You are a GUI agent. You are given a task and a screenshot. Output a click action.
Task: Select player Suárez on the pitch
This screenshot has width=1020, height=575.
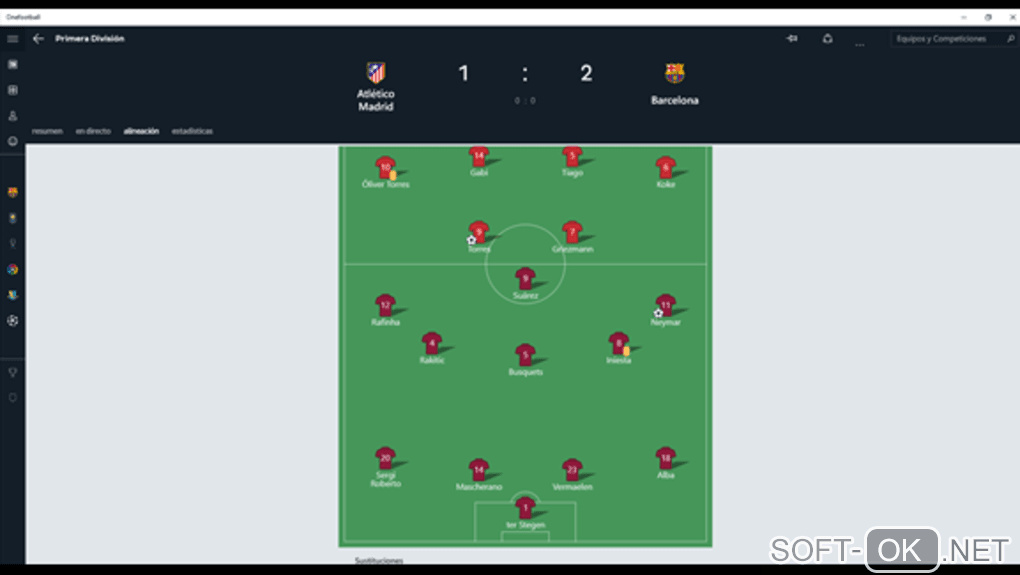pyautogui.click(x=525, y=279)
